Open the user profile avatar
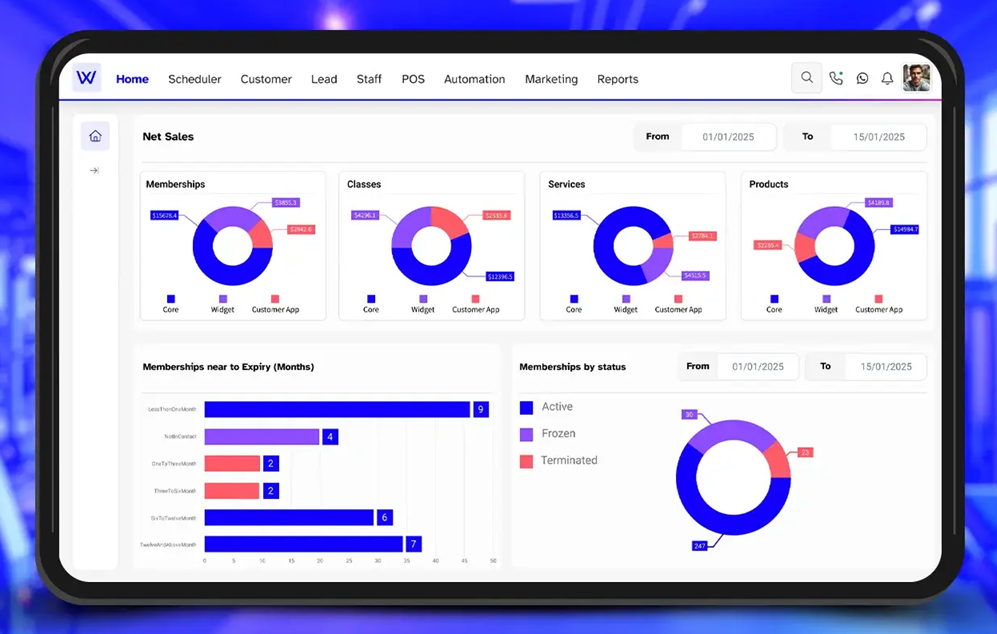This screenshot has width=997, height=634. point(916,77)
